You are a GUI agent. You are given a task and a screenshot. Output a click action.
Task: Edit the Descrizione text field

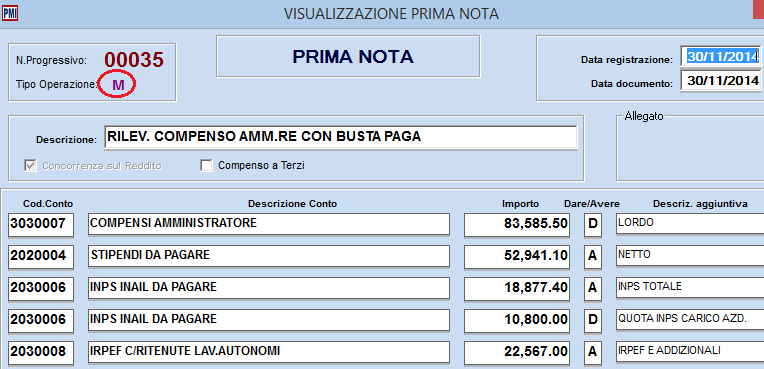click(x=341, y=137)
